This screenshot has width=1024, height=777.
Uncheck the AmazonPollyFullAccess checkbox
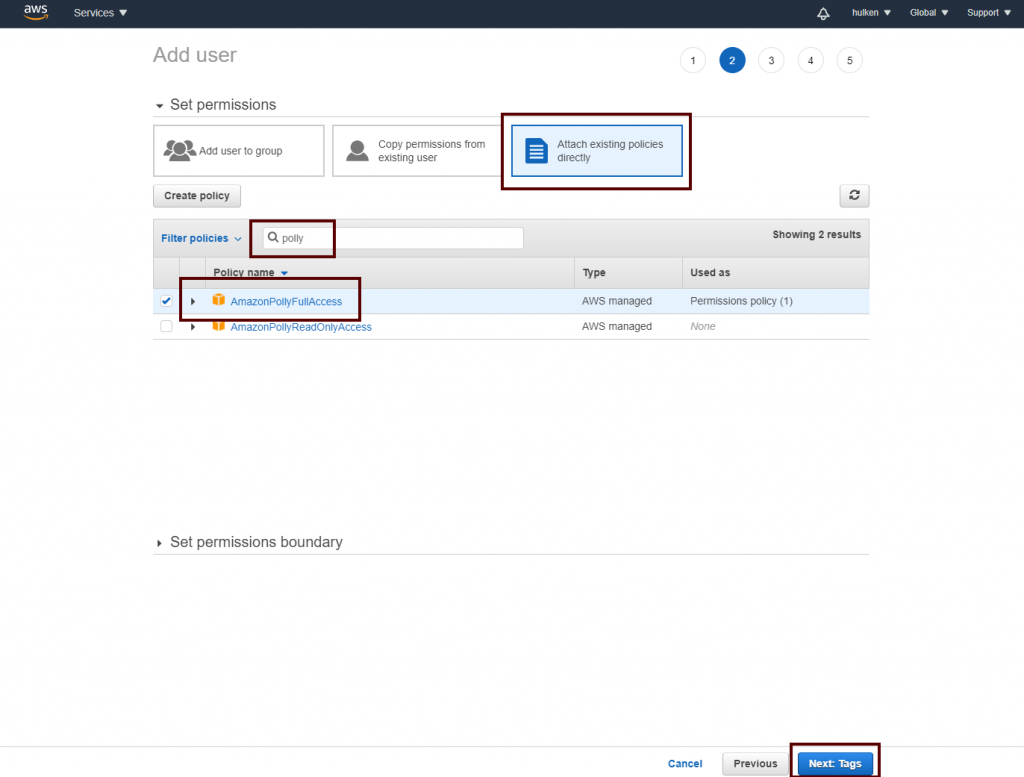coord(166,301)
